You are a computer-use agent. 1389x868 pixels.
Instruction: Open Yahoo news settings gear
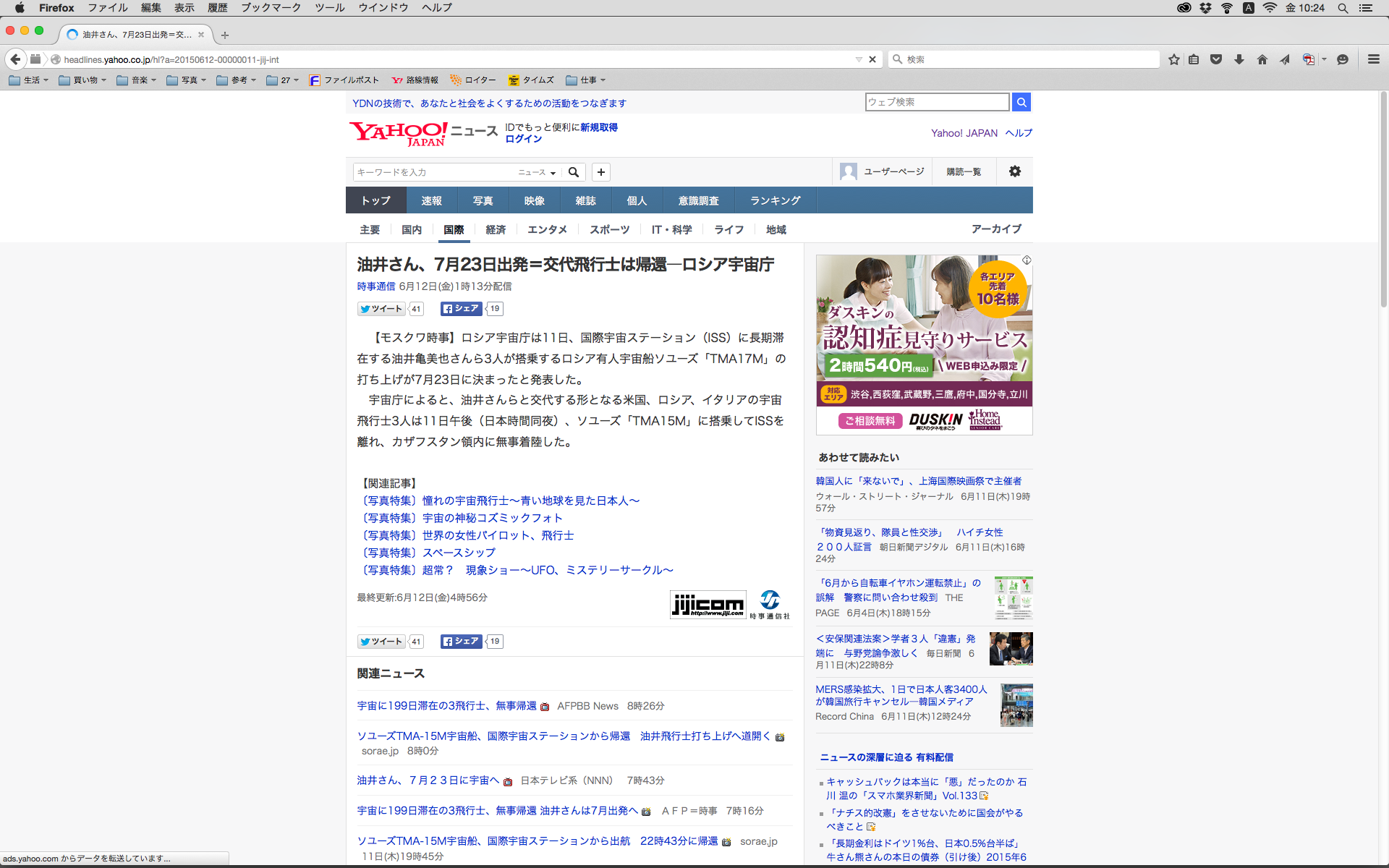[1014, 171]
